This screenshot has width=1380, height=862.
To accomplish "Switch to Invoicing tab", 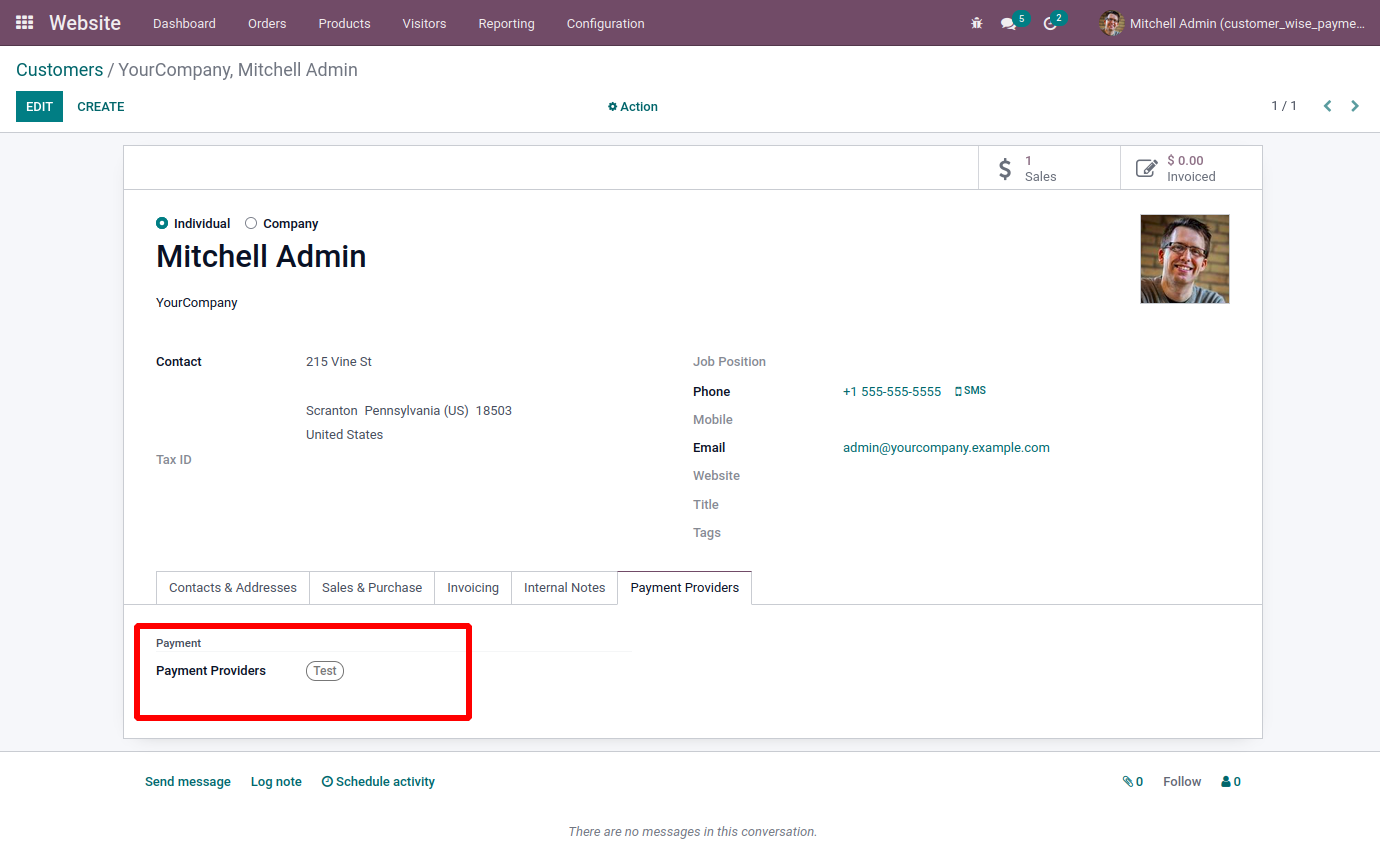I will click(x=473, y=588).
